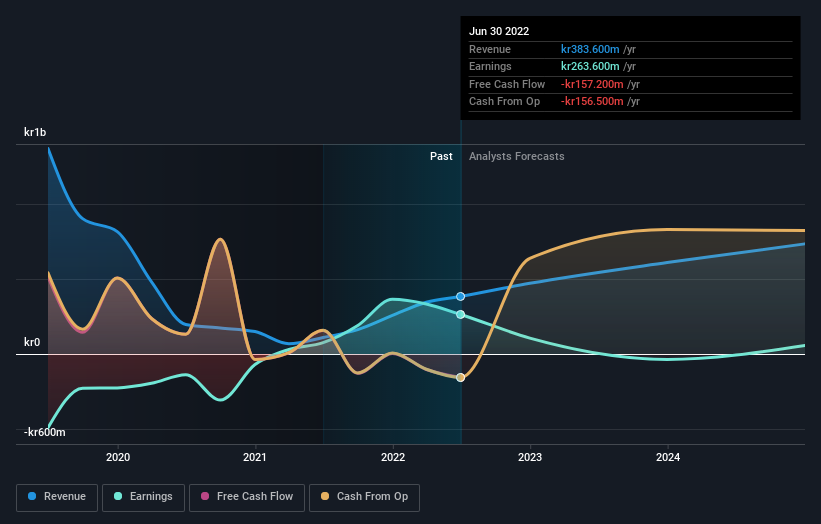Click the pink dot in Free Cash Flow legend
The image size is (821, 524).
[205, 496]
